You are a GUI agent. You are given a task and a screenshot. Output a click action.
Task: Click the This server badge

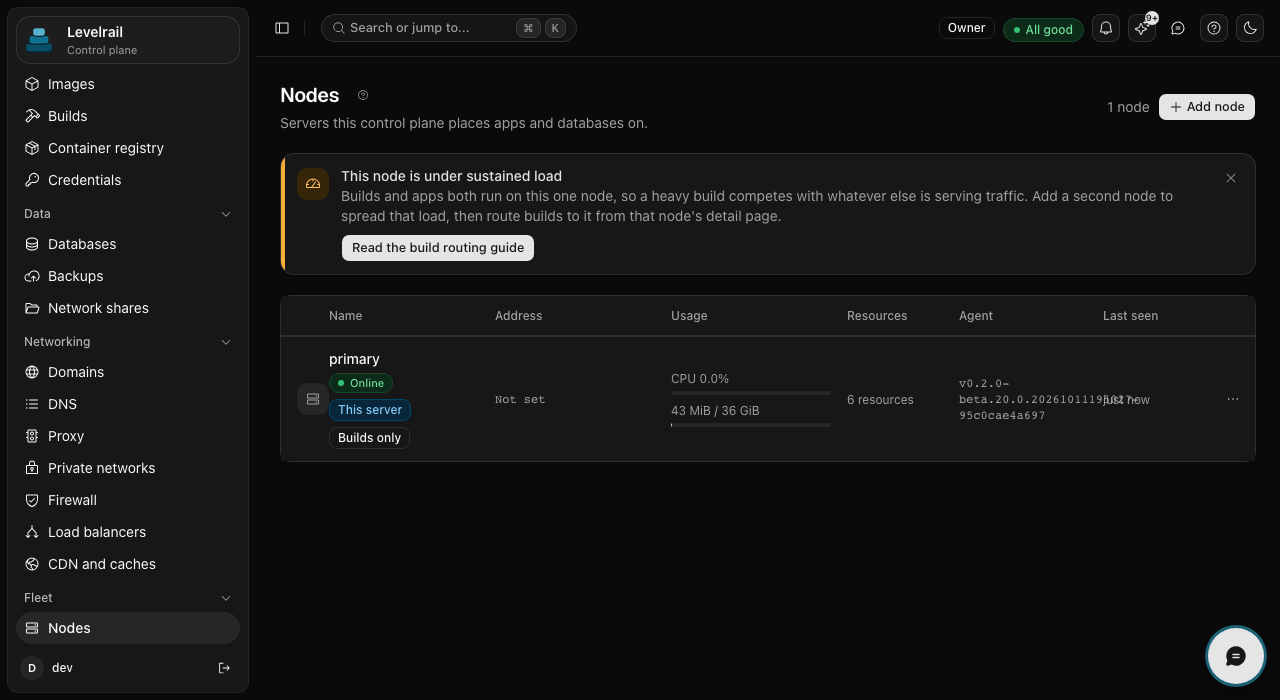click(370, 410)
